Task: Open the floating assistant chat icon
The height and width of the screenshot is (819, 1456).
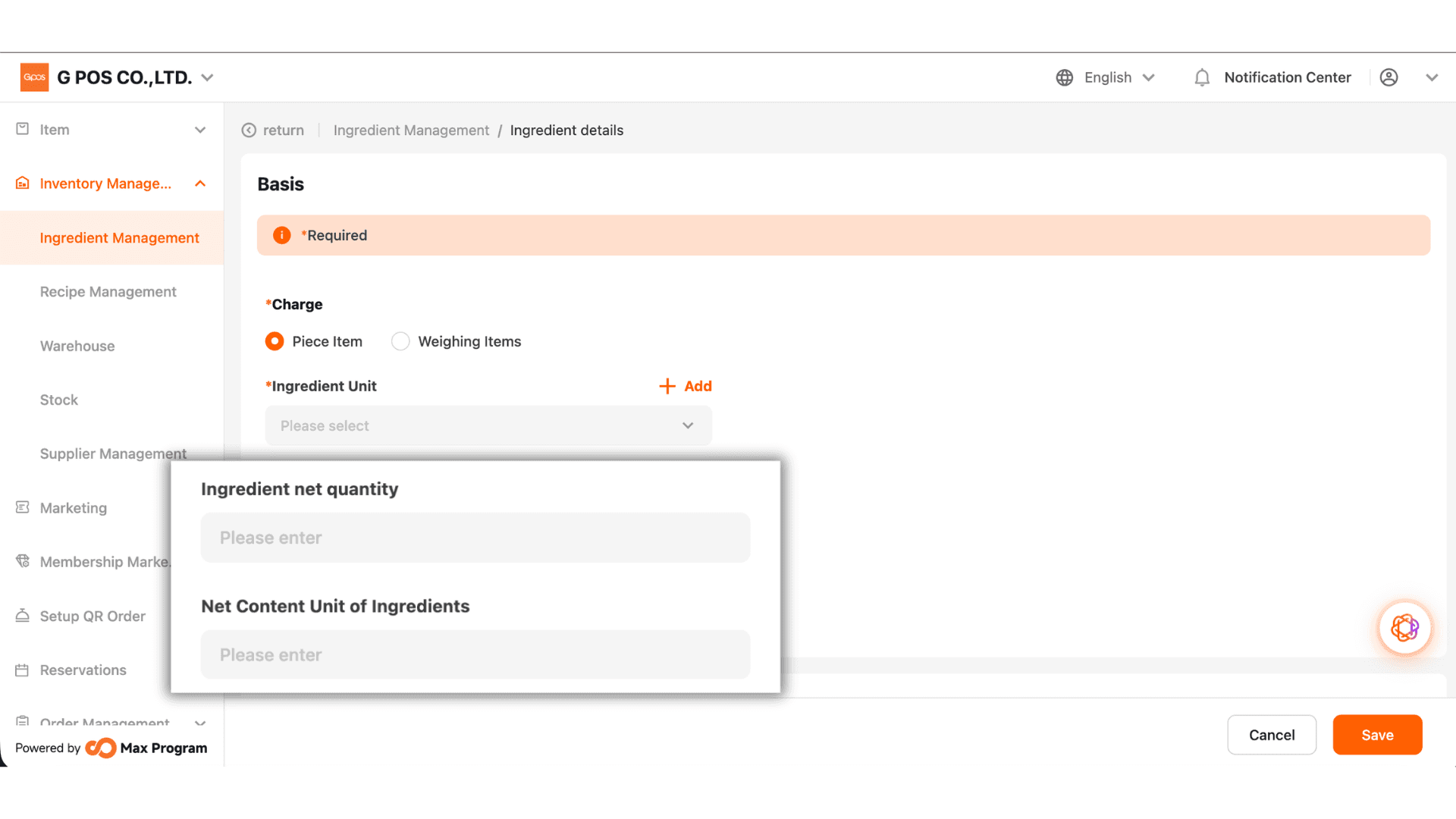Action: click(1404, 628)
